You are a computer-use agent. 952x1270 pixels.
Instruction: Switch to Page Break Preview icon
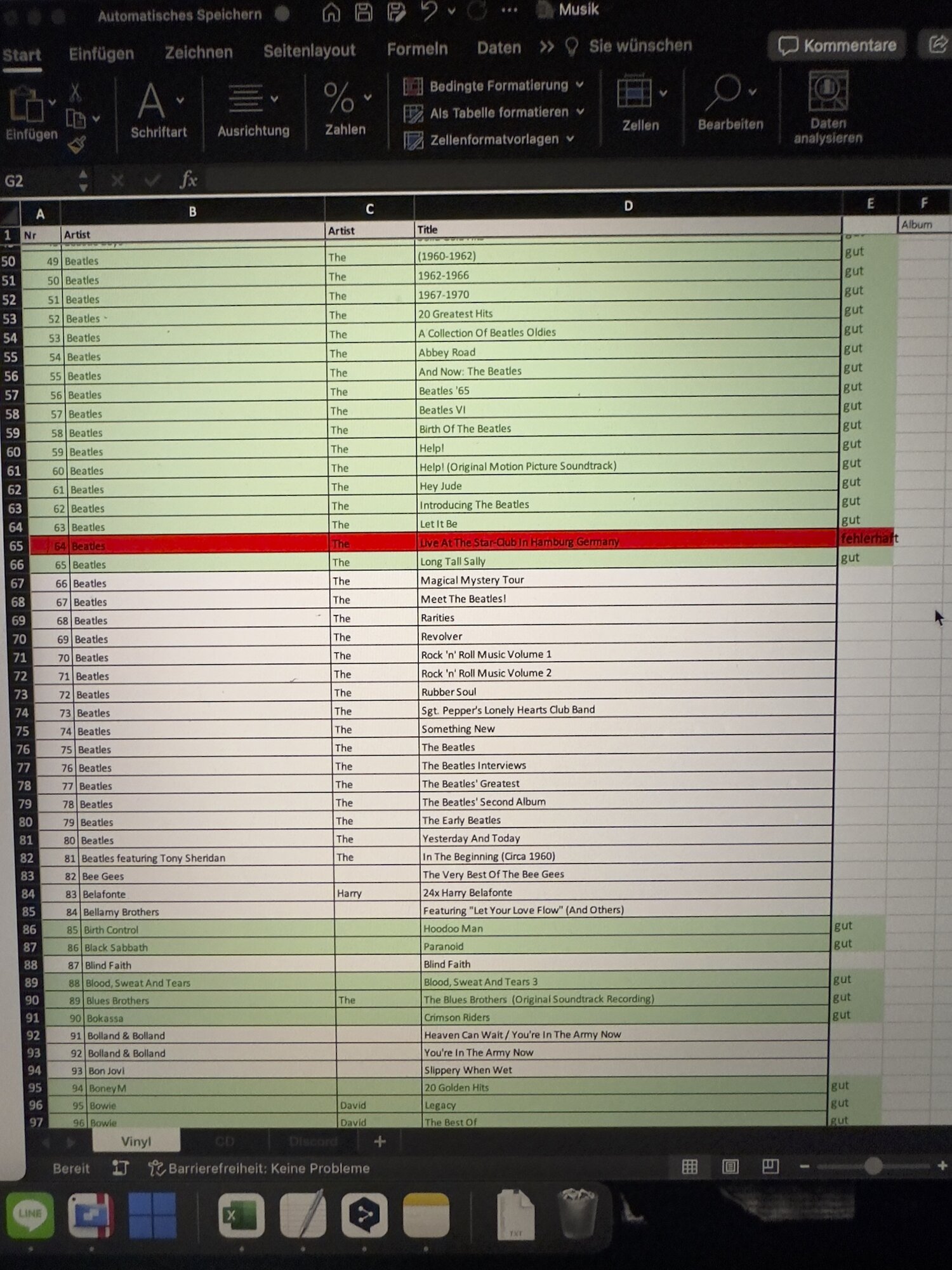[x=770, y=1166]
